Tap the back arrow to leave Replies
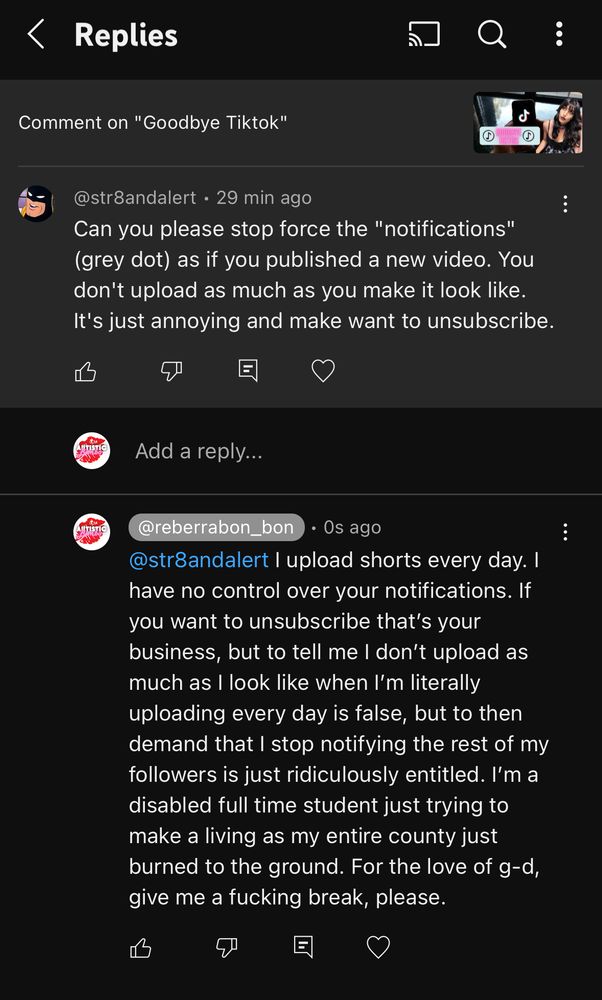 point(36,35)
